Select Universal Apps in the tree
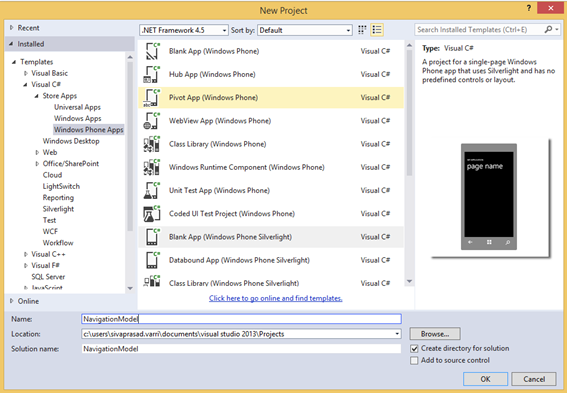Viewport: 567px width, 393px height. tap(77, 107)
